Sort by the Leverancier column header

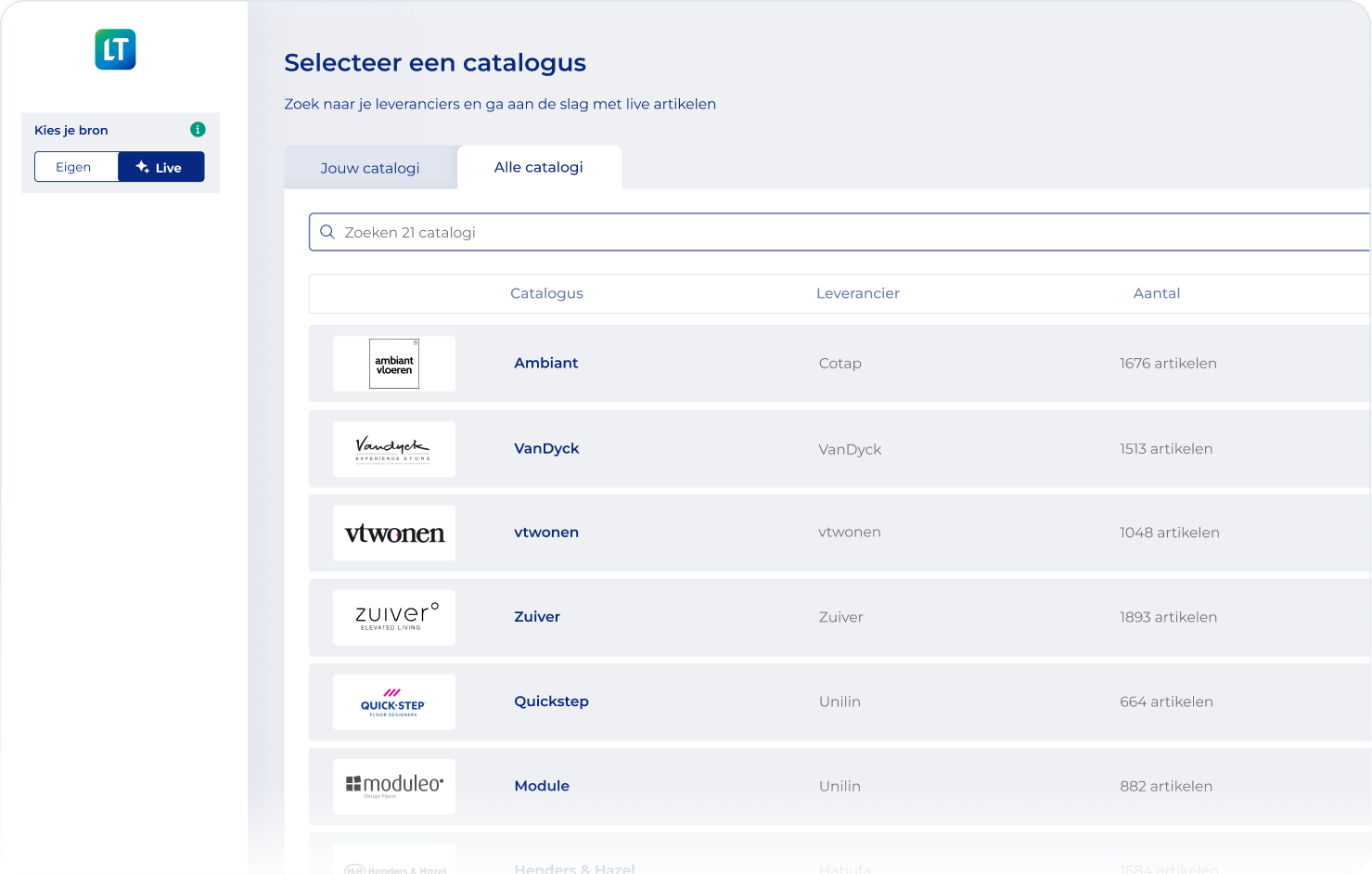click(857, 293)
